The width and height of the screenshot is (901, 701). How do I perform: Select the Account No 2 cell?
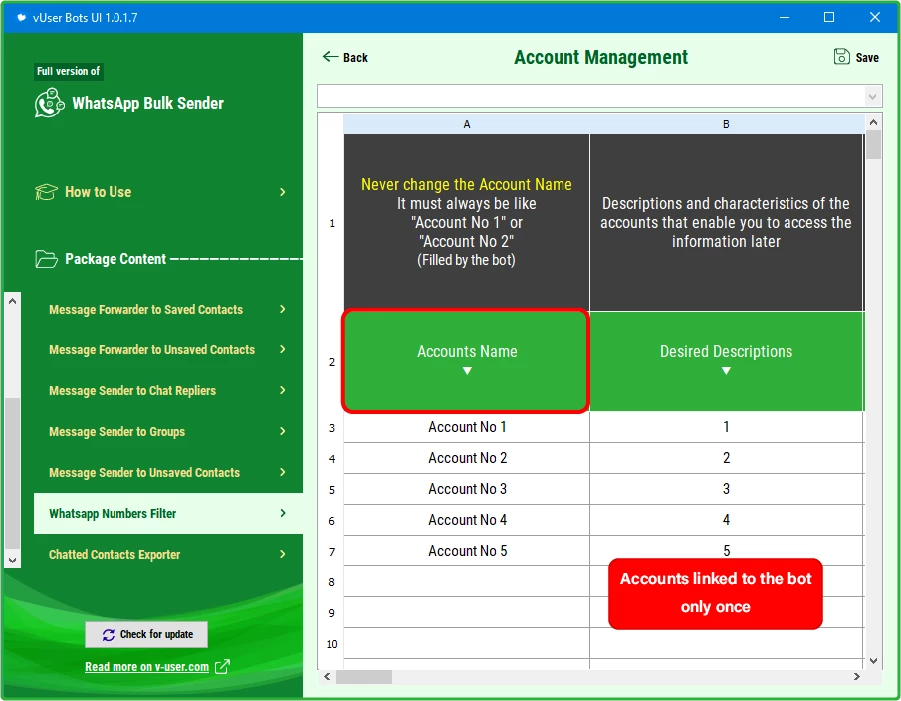coord(467,458)
